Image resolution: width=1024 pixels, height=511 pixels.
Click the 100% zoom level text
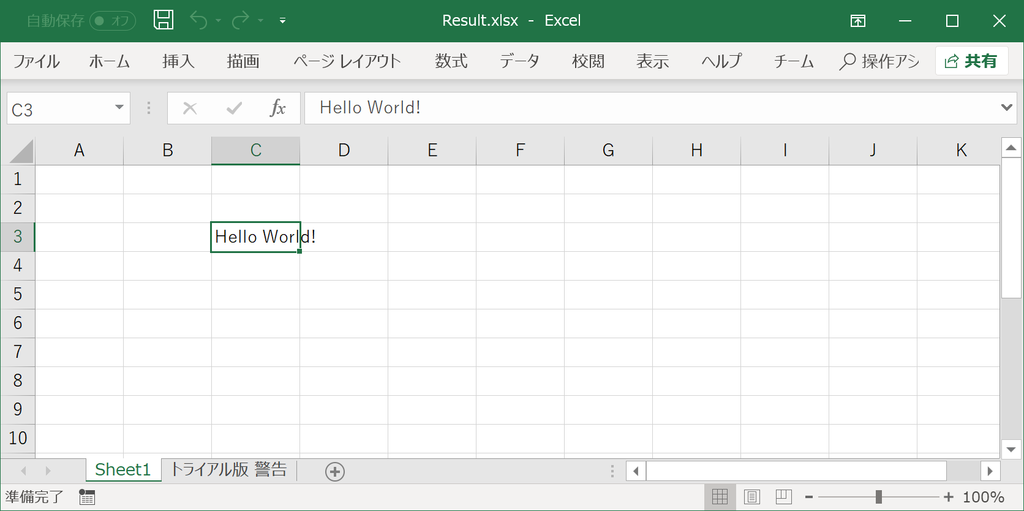(x=984, y=497)
